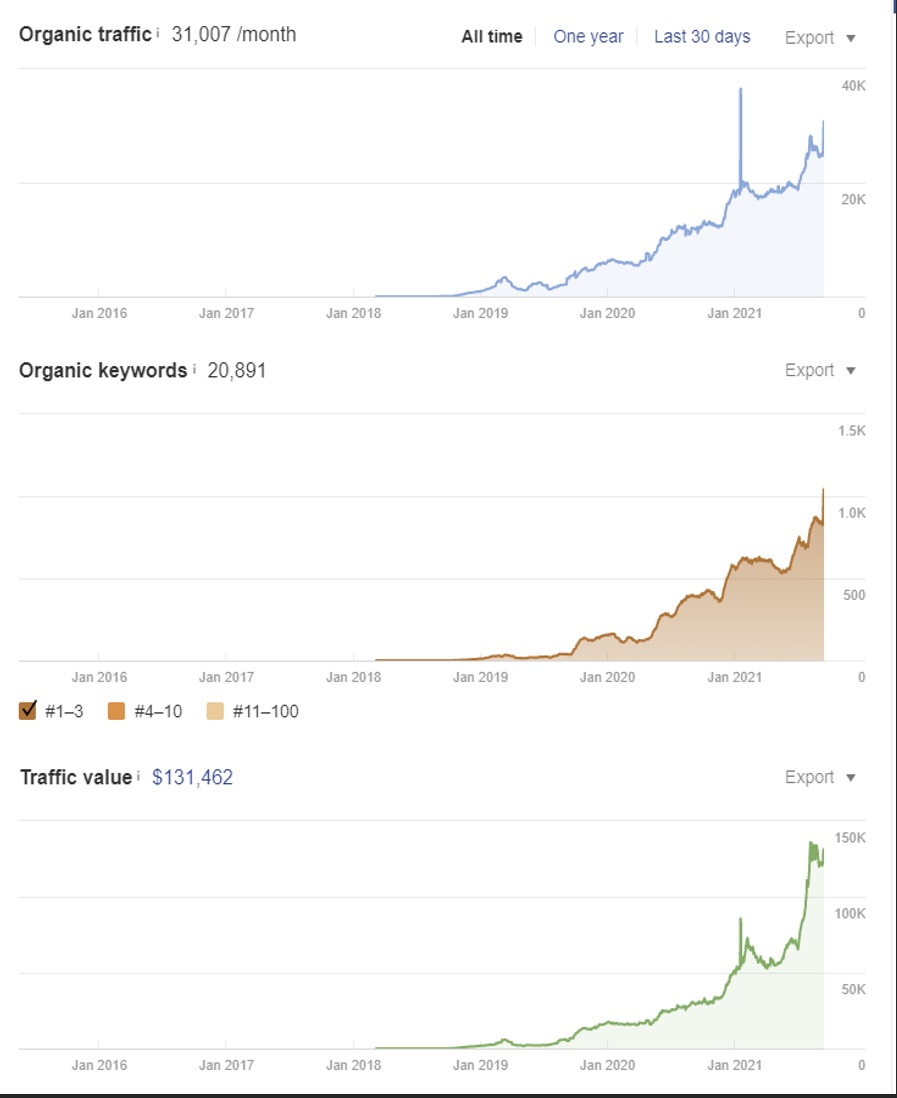Screen dimensions: 897x1098
Task: Open Export dropdown for Traffic value
Action: 820,777
